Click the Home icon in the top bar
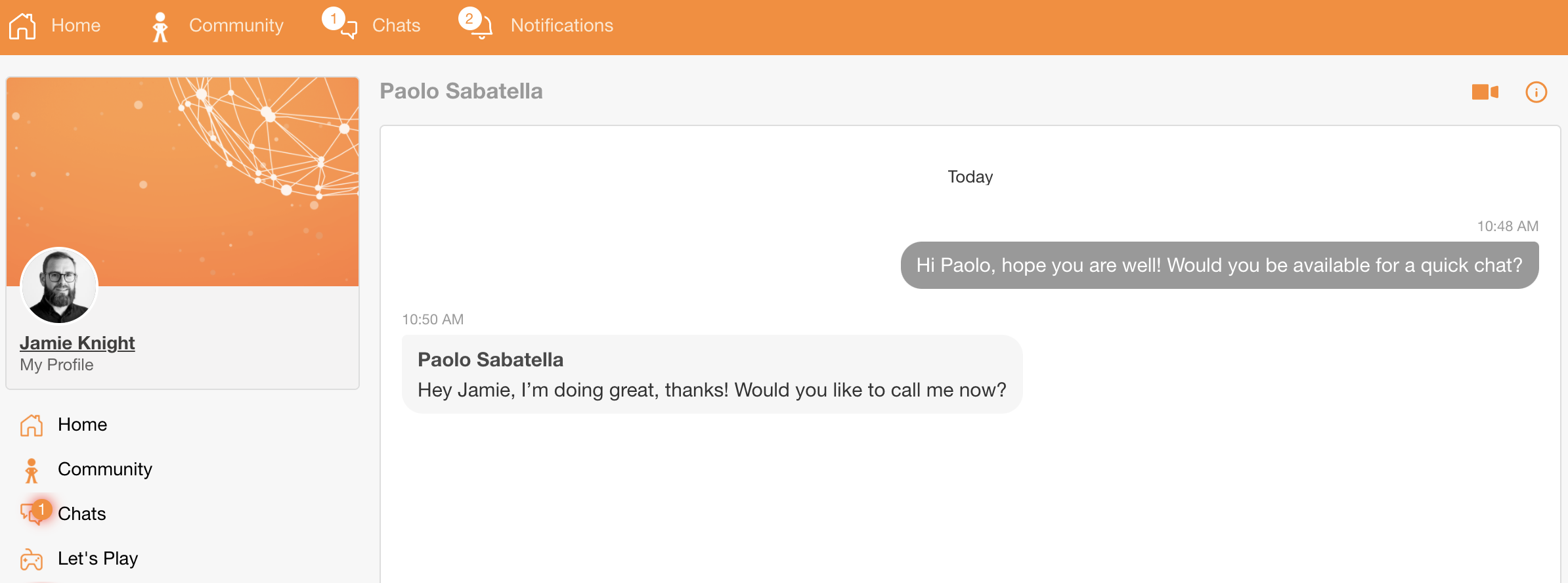1568x583 pixels. 22,26
